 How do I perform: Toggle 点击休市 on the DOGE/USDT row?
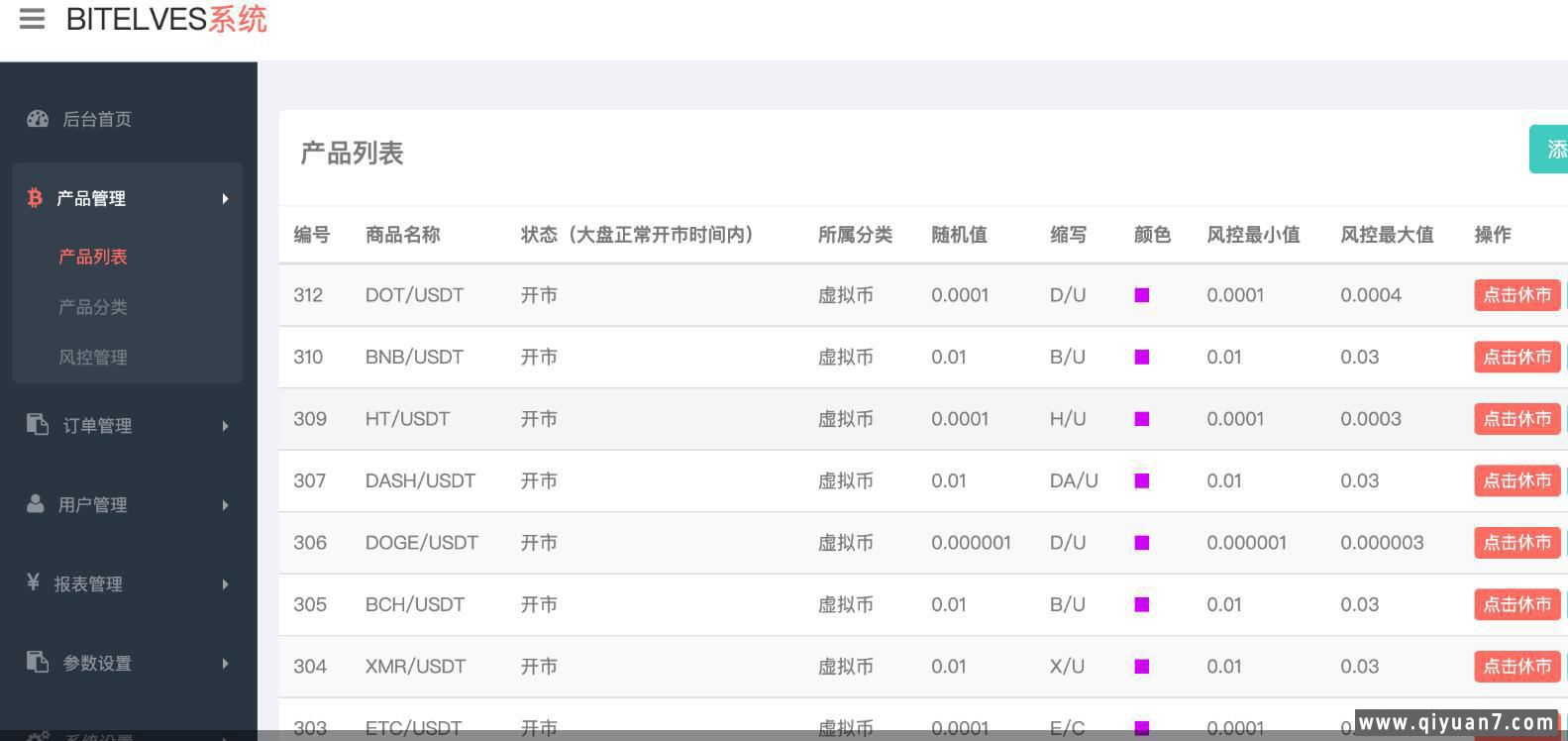(1516, 543)
